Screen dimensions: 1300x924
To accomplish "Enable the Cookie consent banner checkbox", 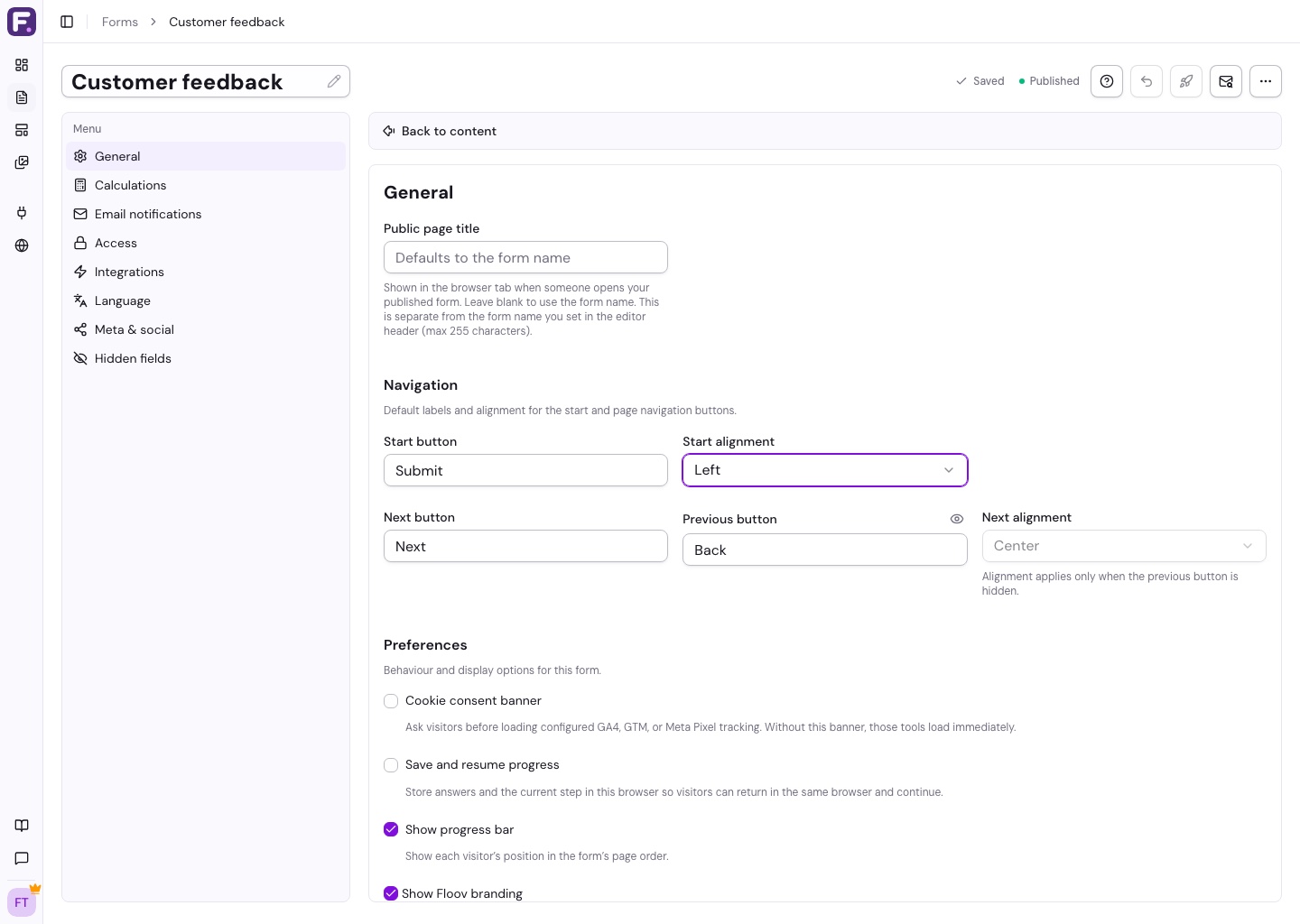I will click(x=391, y=701).
